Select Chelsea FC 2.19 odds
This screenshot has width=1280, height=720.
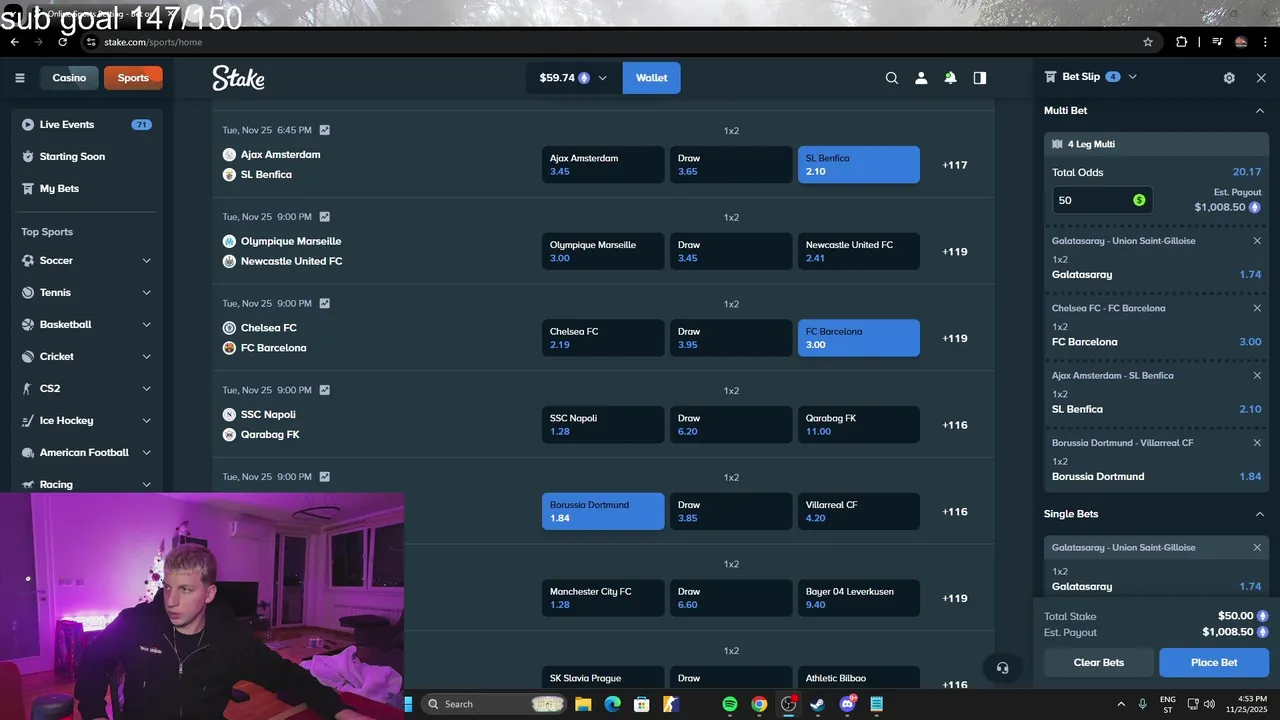[x=603, y=338]
